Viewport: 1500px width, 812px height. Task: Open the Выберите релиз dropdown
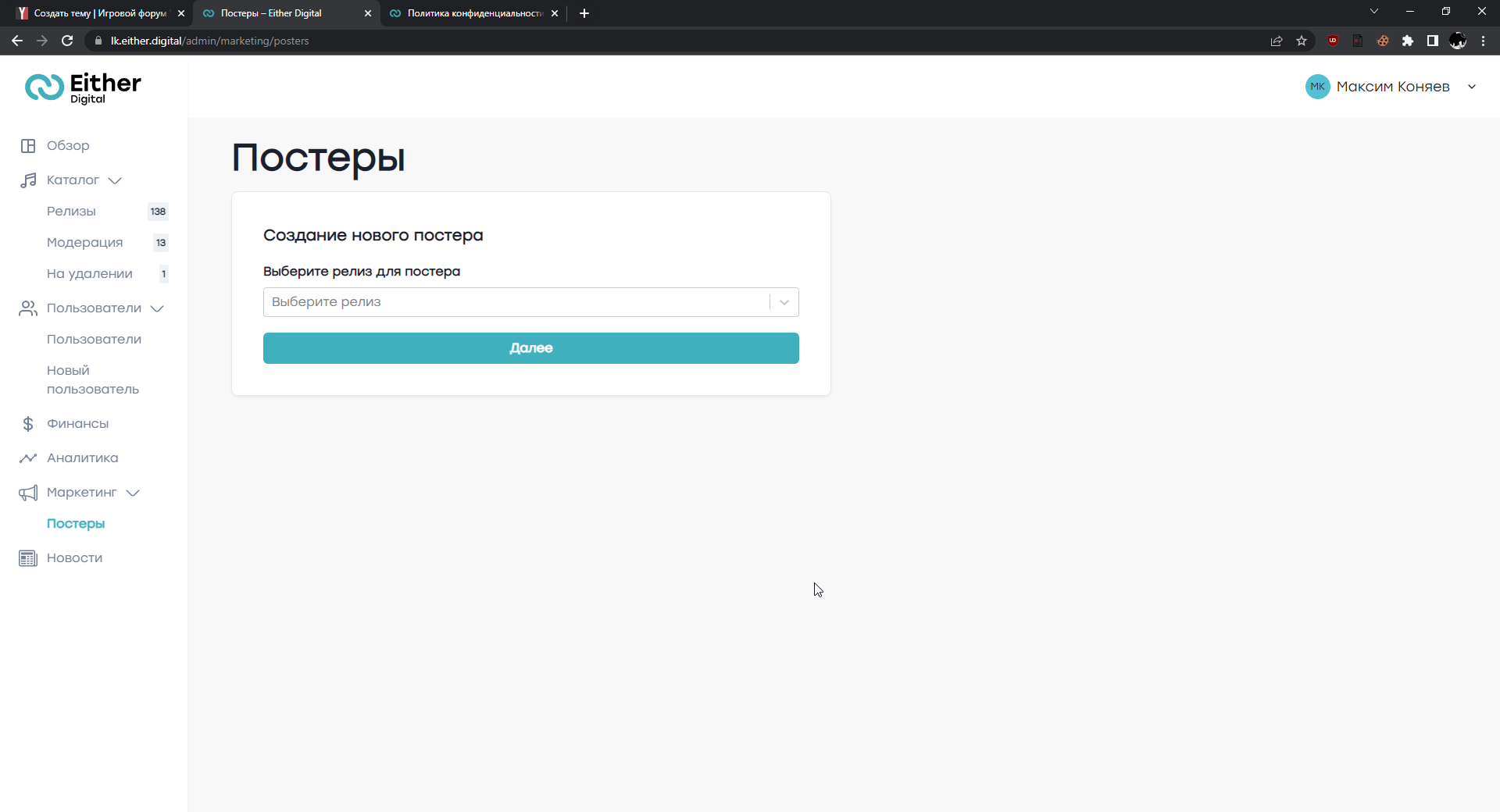pyautogui.click(x=530, y=302)
